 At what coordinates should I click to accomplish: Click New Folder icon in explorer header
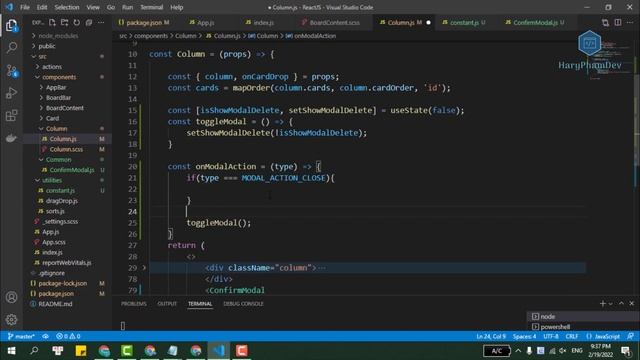click(64, 22)
